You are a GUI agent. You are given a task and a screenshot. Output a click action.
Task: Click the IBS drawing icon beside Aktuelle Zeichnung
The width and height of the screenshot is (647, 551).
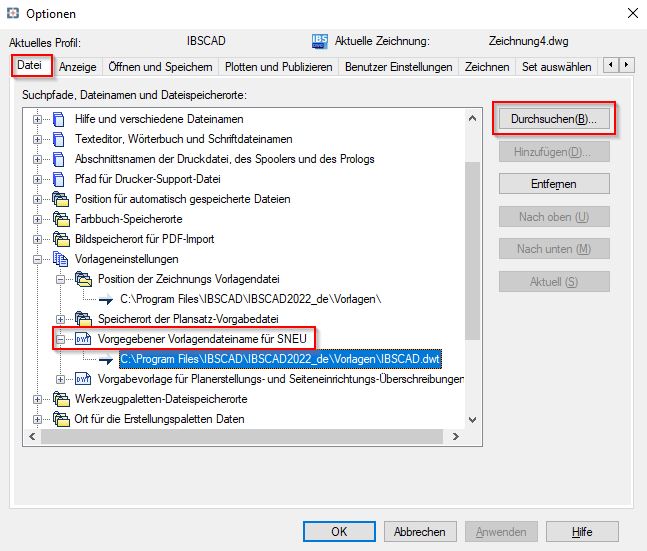(x=320, y=41)
